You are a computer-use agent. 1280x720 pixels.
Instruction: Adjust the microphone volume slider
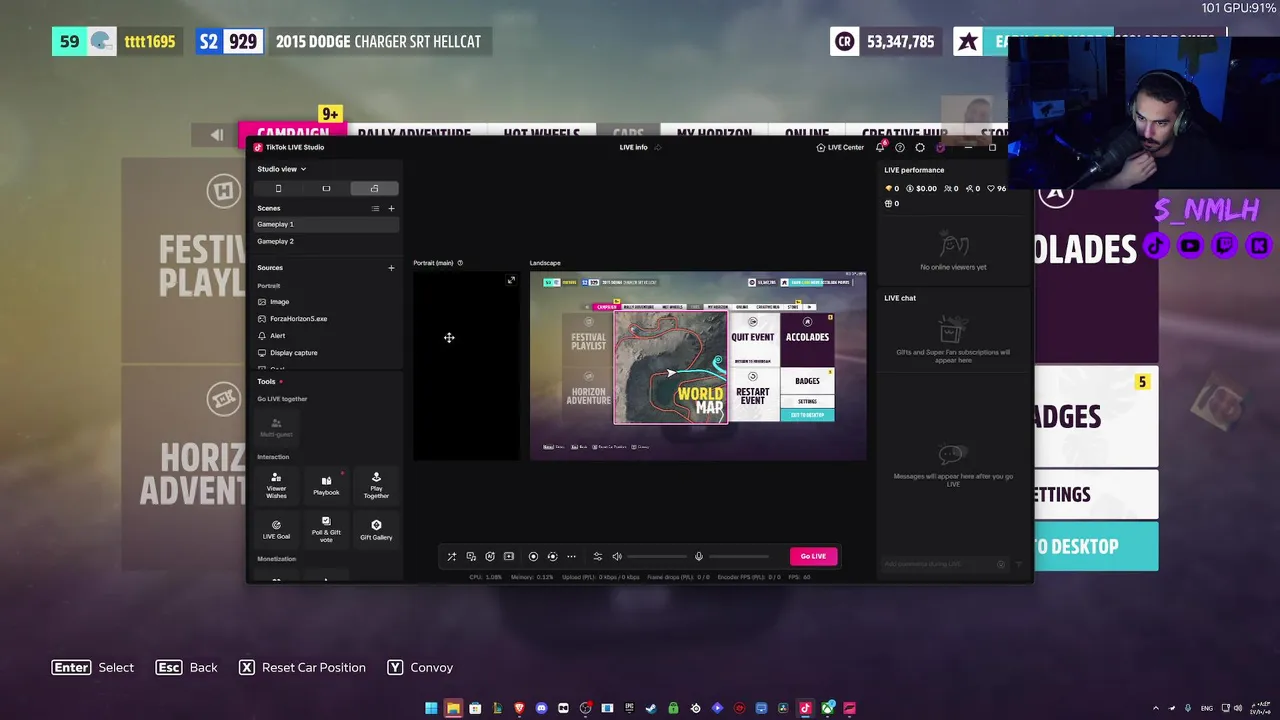(740, 556)
